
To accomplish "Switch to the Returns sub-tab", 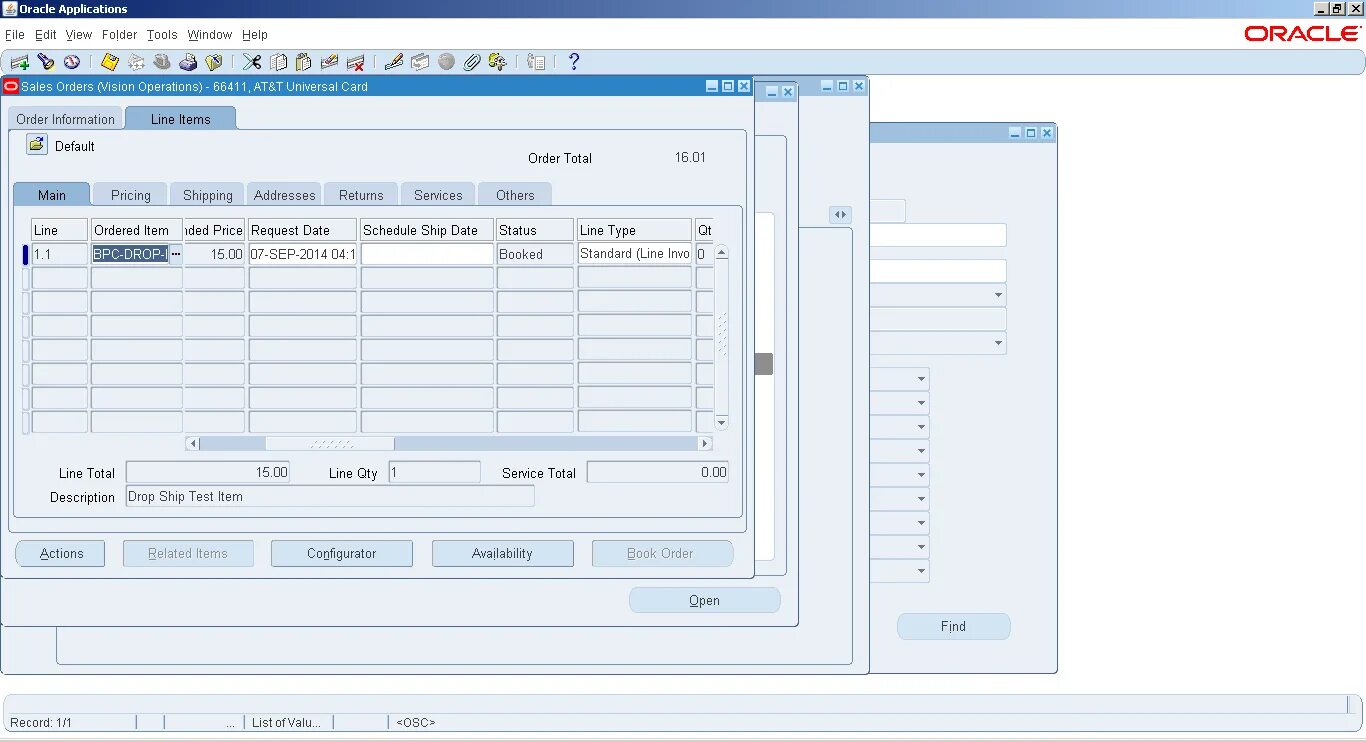I will pos(361,195).
